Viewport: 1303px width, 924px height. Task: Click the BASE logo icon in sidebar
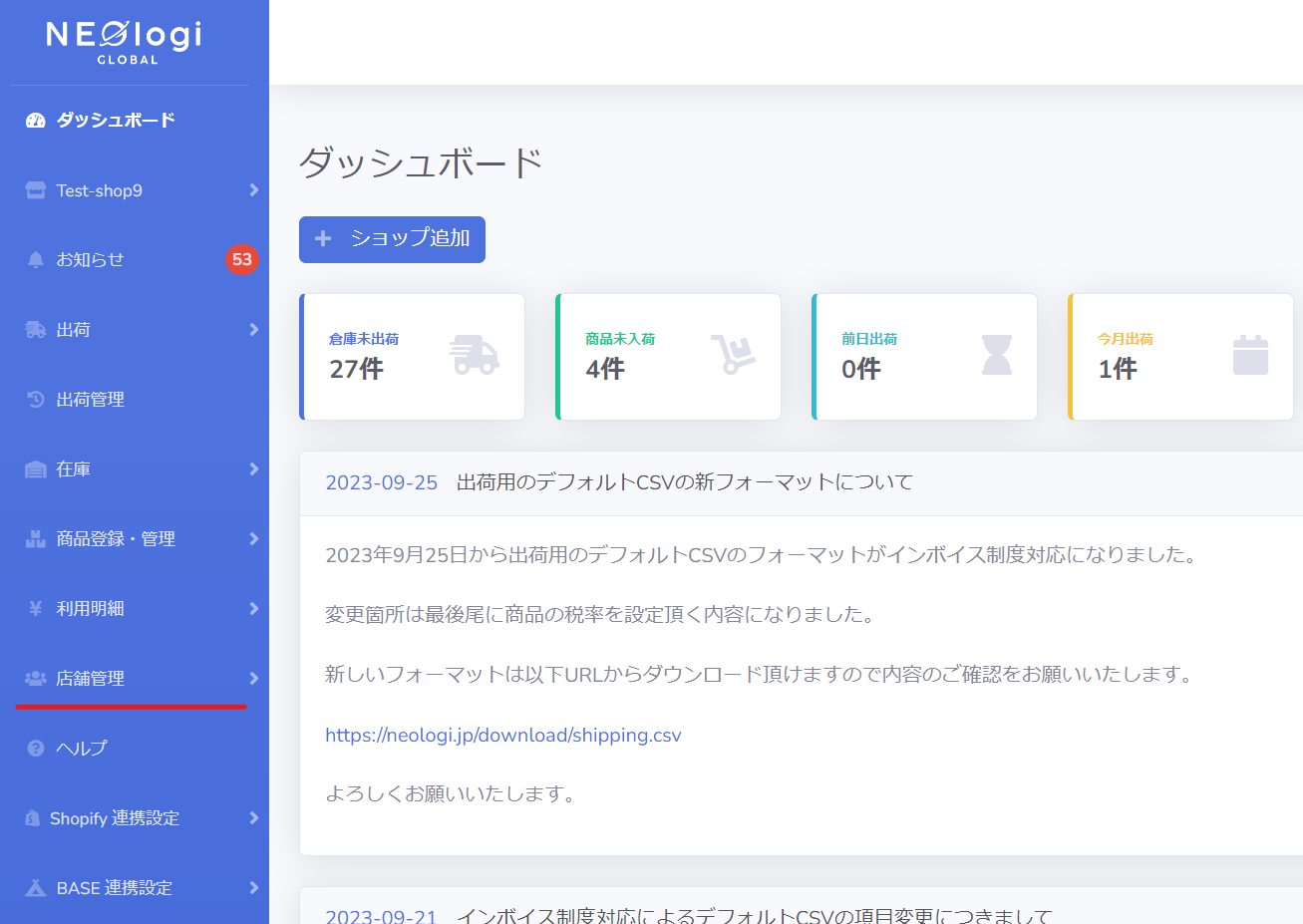pos(36,887)
